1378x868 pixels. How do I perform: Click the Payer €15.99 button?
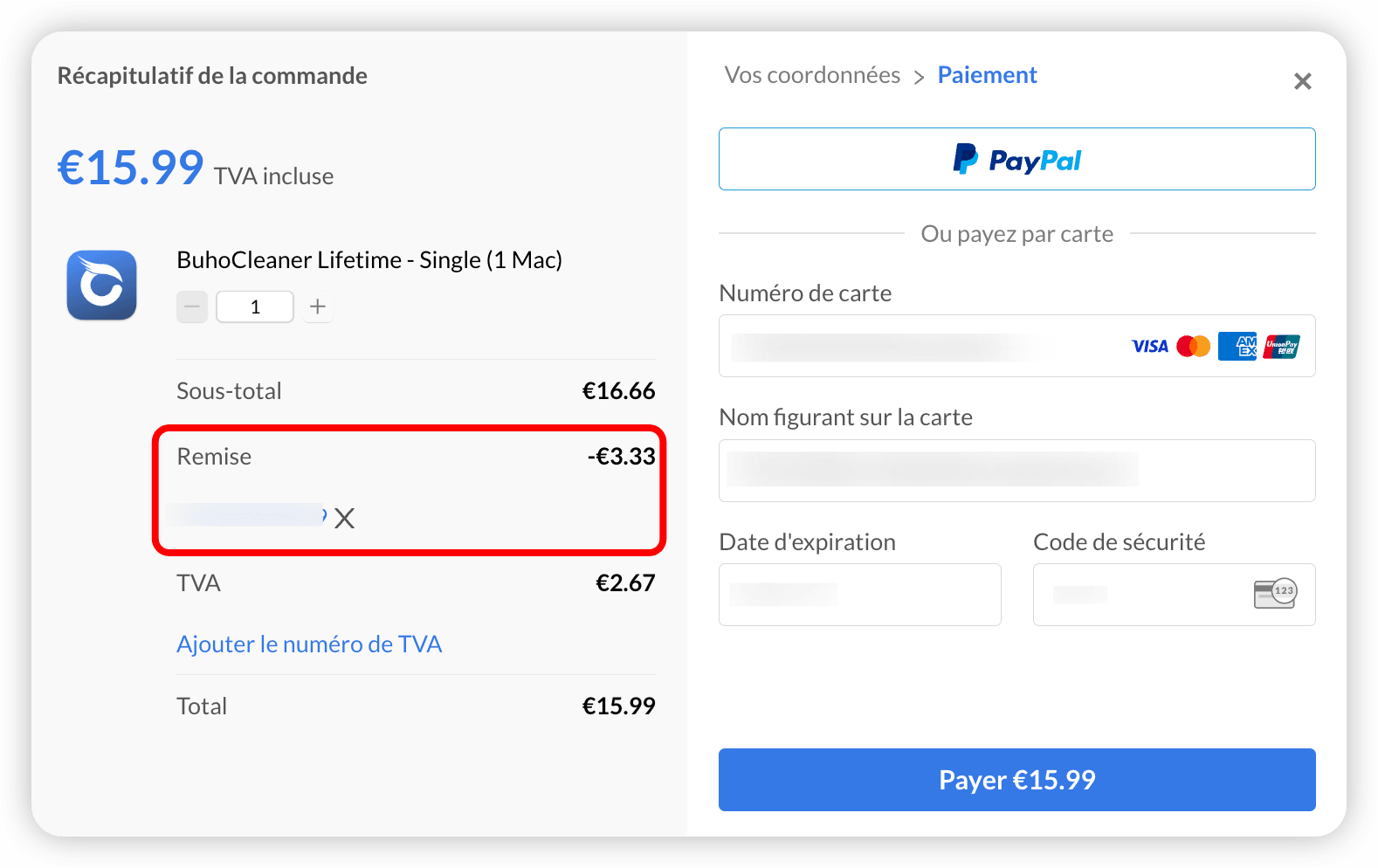[x=1017, y=780]
